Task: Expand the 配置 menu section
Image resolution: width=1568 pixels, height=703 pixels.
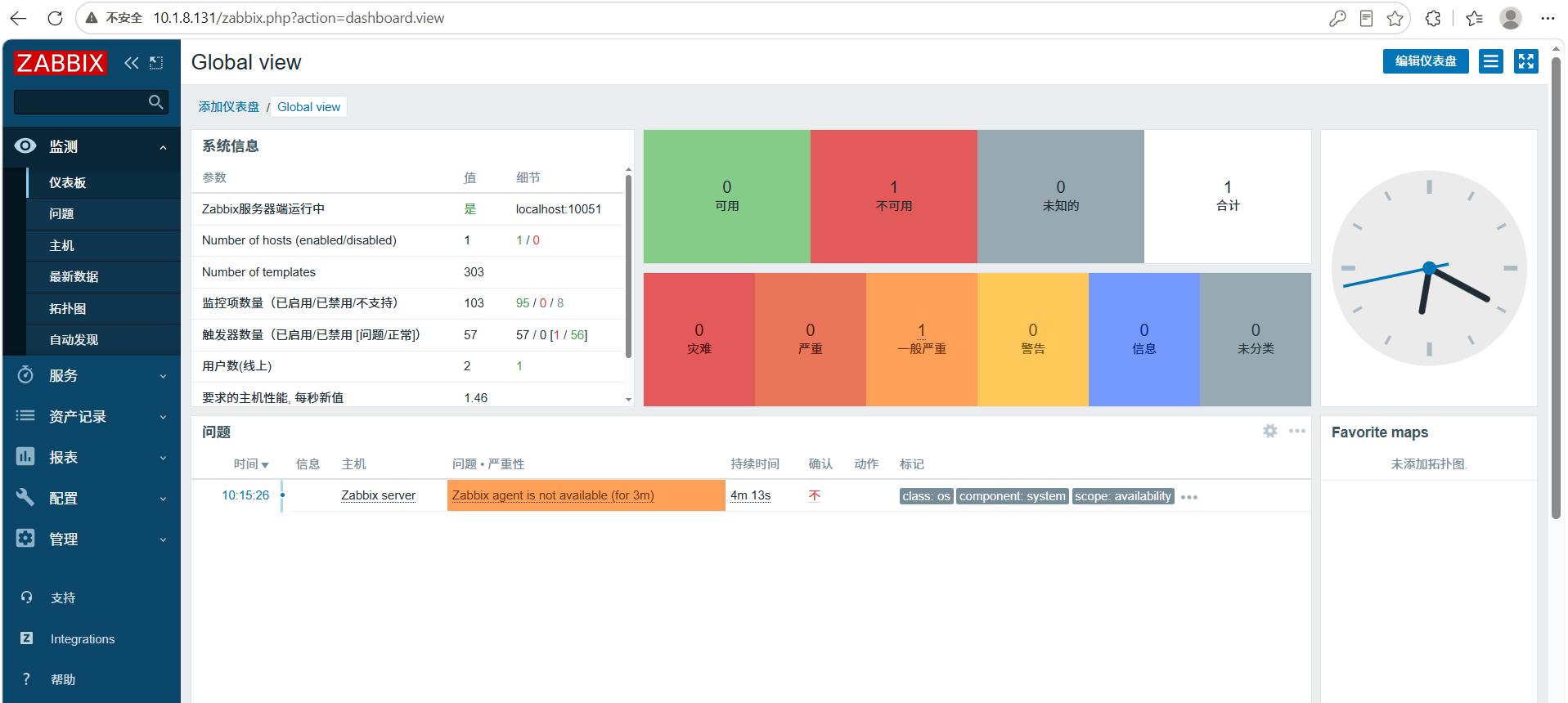Action: tap(92, 498)
